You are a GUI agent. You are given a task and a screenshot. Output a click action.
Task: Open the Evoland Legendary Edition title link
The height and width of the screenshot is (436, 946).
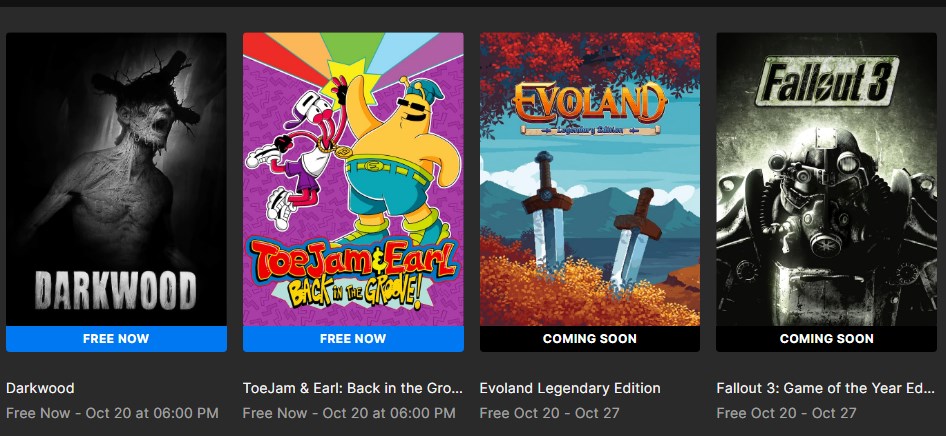pos(570,388)
